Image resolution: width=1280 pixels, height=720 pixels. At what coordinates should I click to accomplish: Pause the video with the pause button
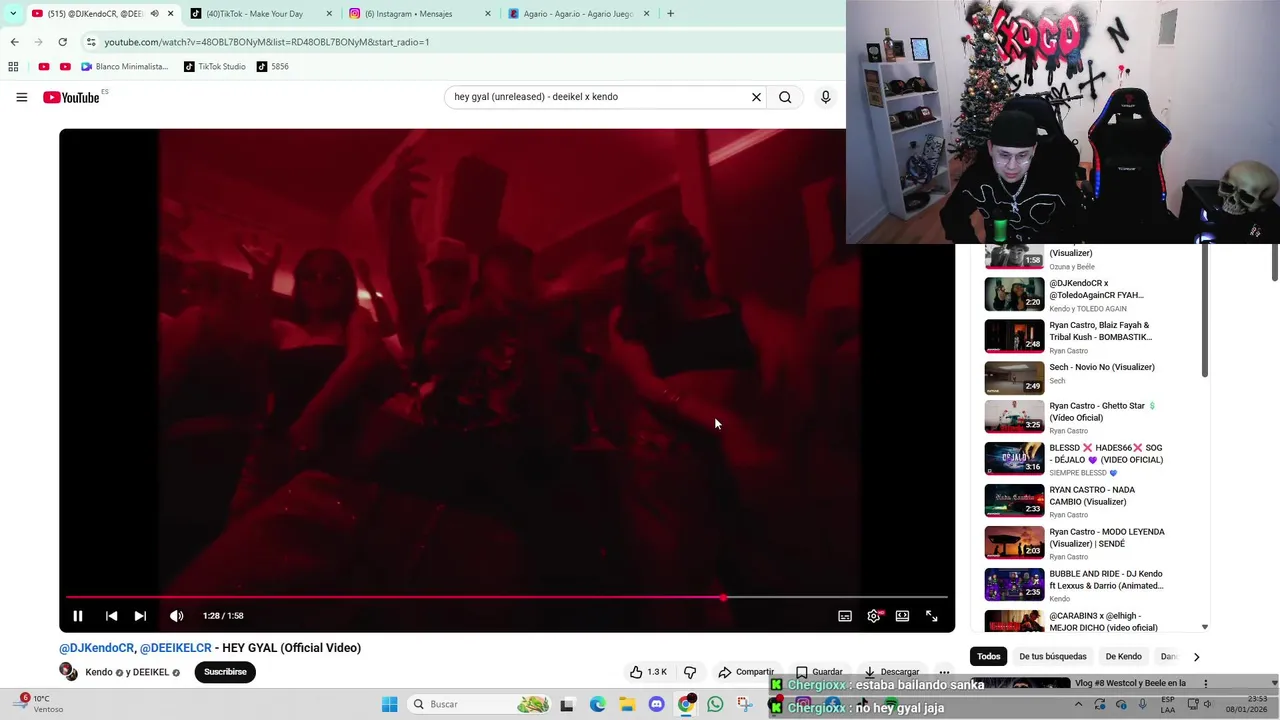click(x=77, y=616)
